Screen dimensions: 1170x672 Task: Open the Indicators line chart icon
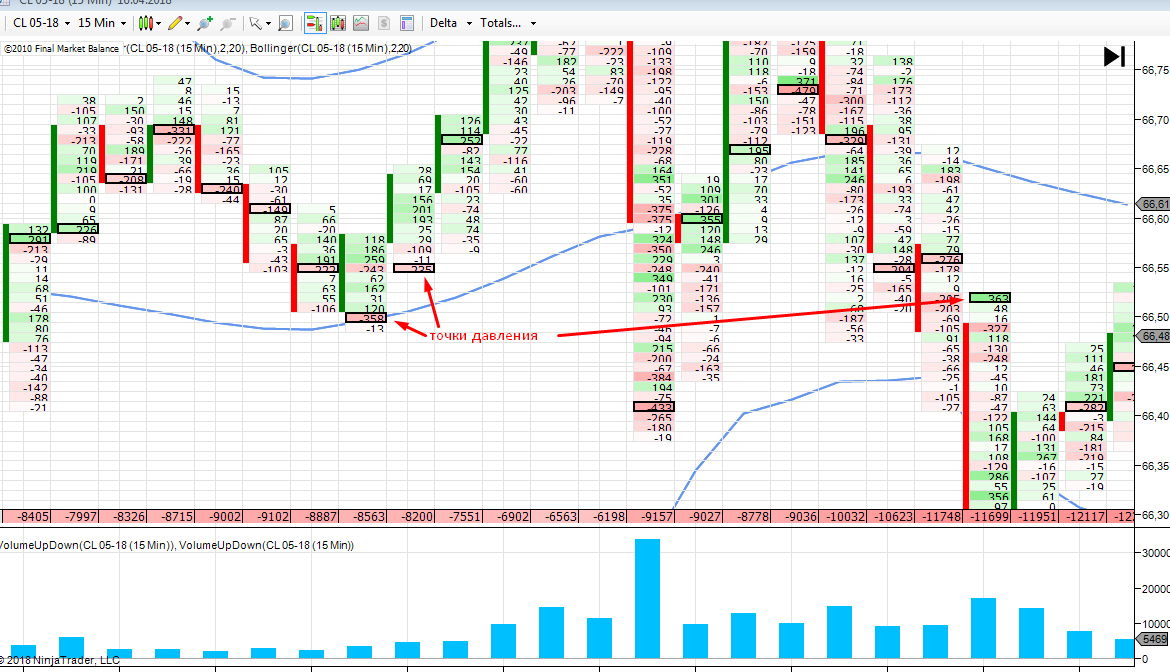[x=361, y=23]
